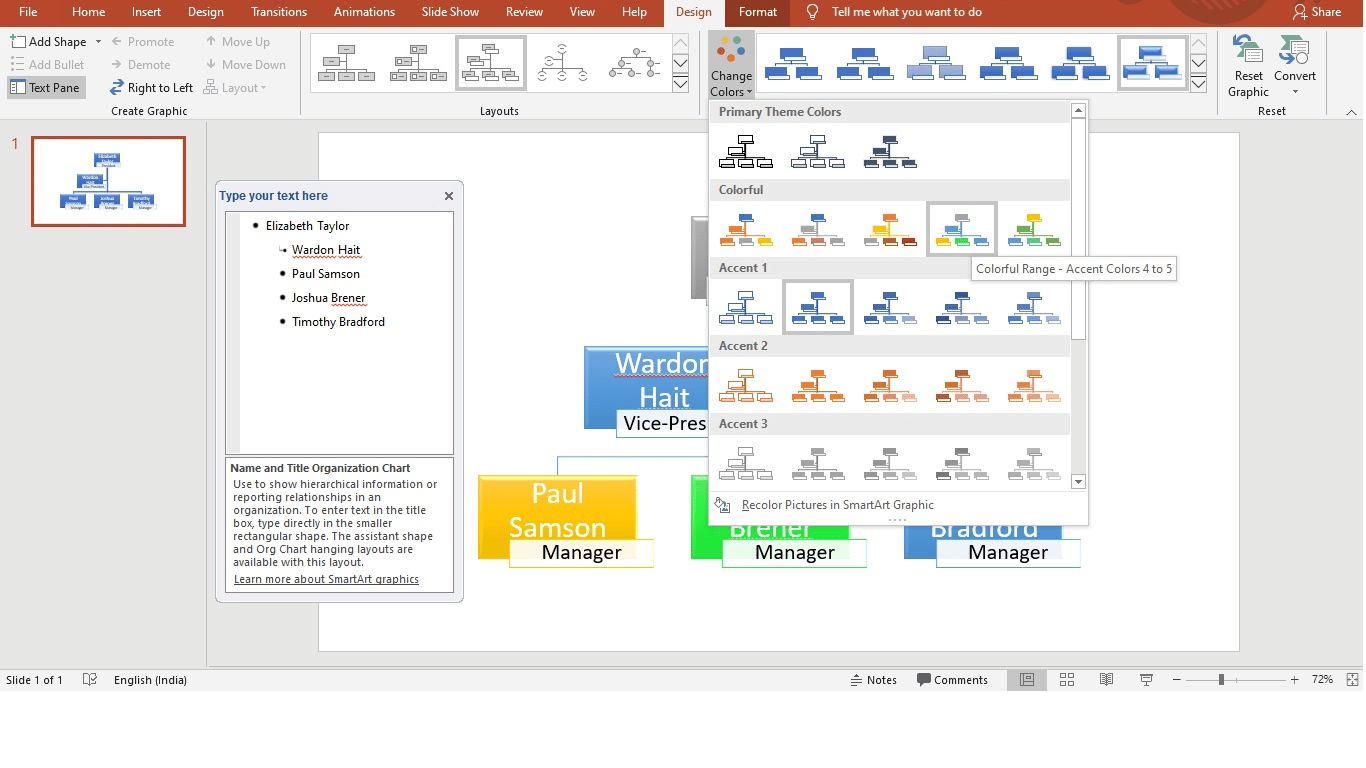This screenshot has height=768, width=1366.
Task: Click the Convert SmartArt icon
Action: tap(1294, 50)
